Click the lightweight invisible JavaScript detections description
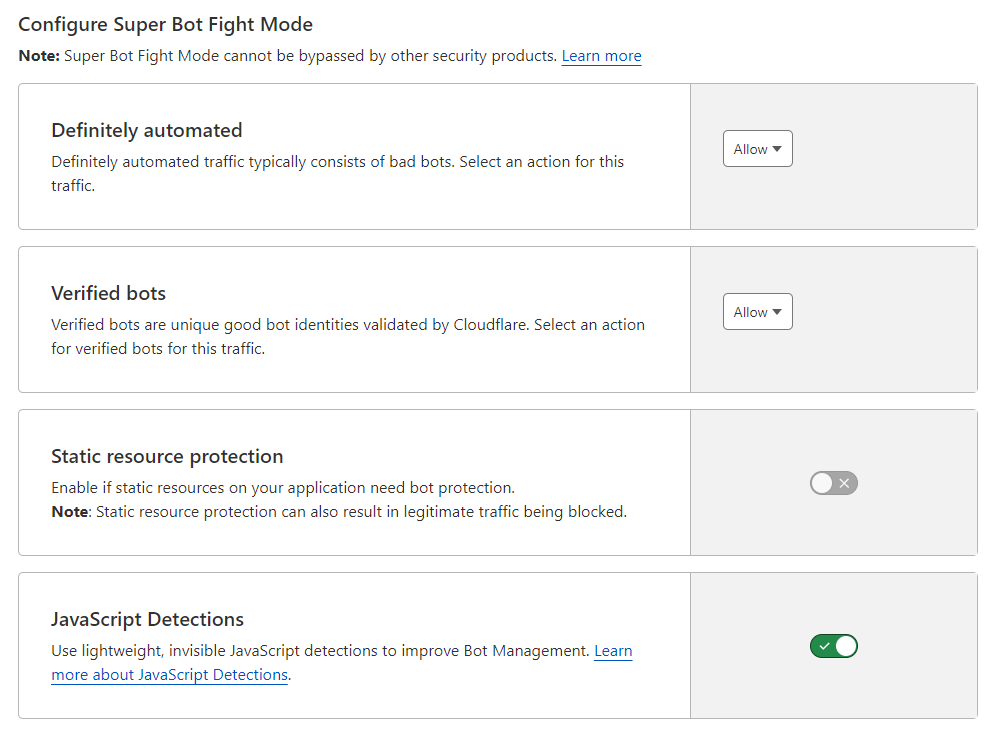Viewport: 1004px width, 756px height. pyautogui.click(x=320, y=651)
